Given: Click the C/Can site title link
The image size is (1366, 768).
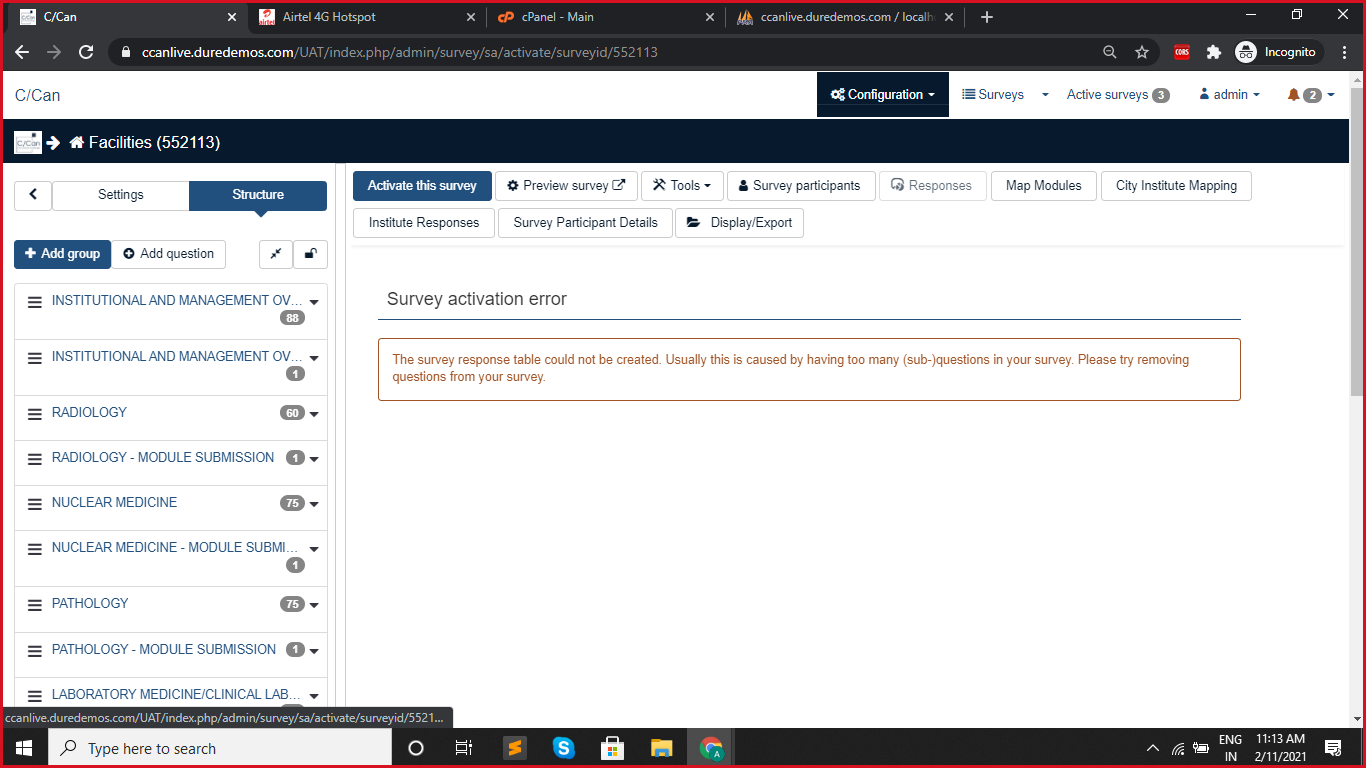Looking at the screenshot, I should pyautogui.click(x=37, y=96).
